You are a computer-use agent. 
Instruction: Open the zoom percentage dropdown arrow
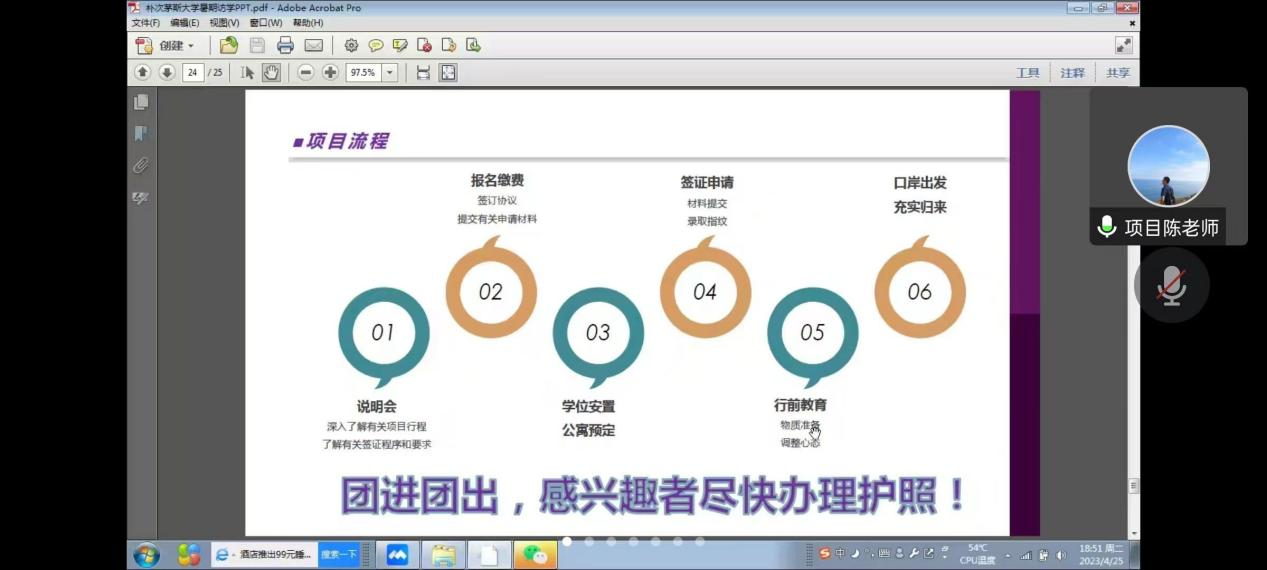point(389,72)
